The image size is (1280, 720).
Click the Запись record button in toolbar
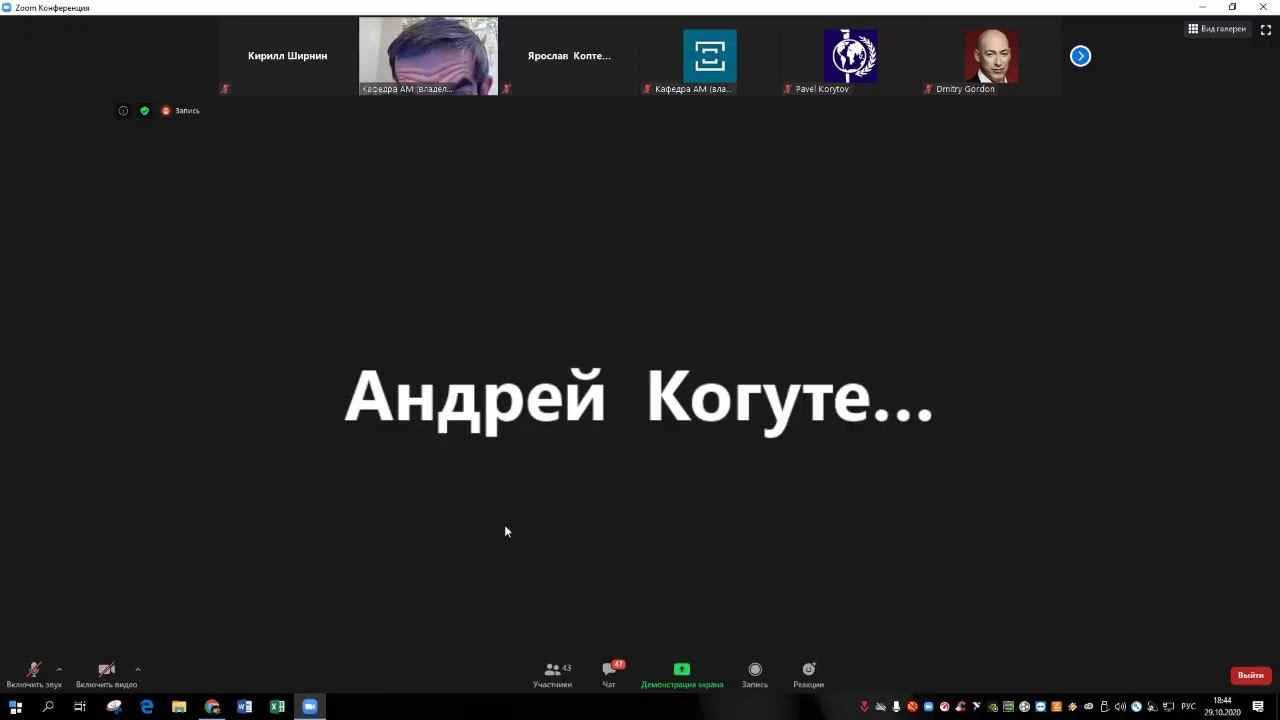coord(755,675)
